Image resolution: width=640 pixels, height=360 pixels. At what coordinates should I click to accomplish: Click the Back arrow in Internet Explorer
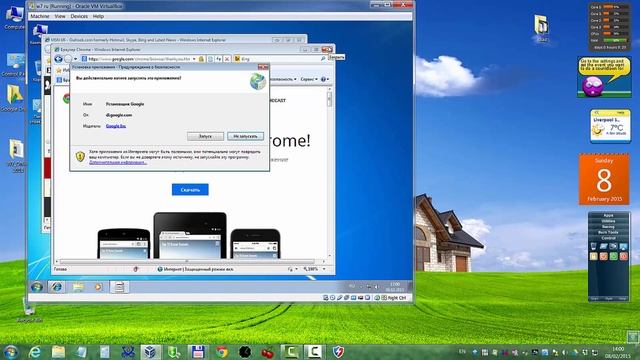click(x=58, y=59)
